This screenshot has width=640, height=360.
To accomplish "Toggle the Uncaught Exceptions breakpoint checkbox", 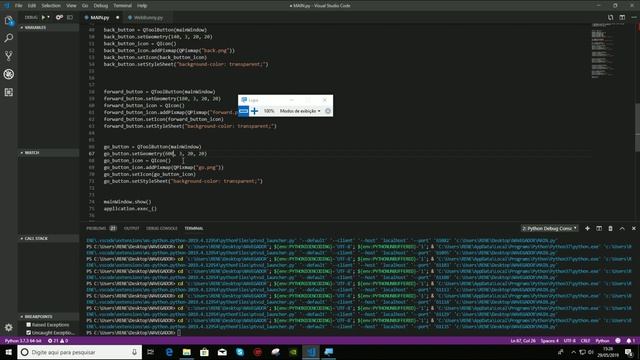I will 29,333.
